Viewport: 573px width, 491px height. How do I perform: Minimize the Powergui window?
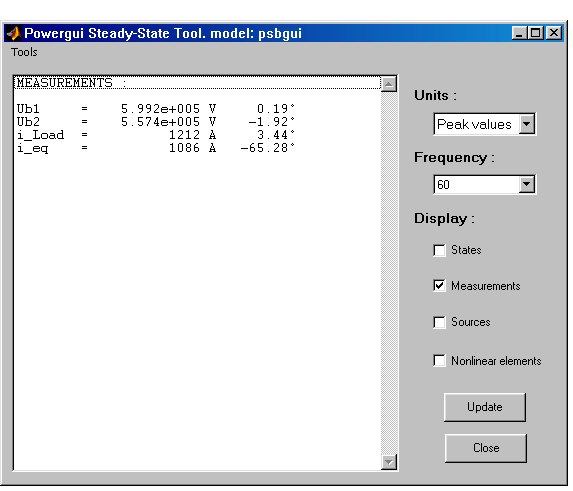[519, 33]
